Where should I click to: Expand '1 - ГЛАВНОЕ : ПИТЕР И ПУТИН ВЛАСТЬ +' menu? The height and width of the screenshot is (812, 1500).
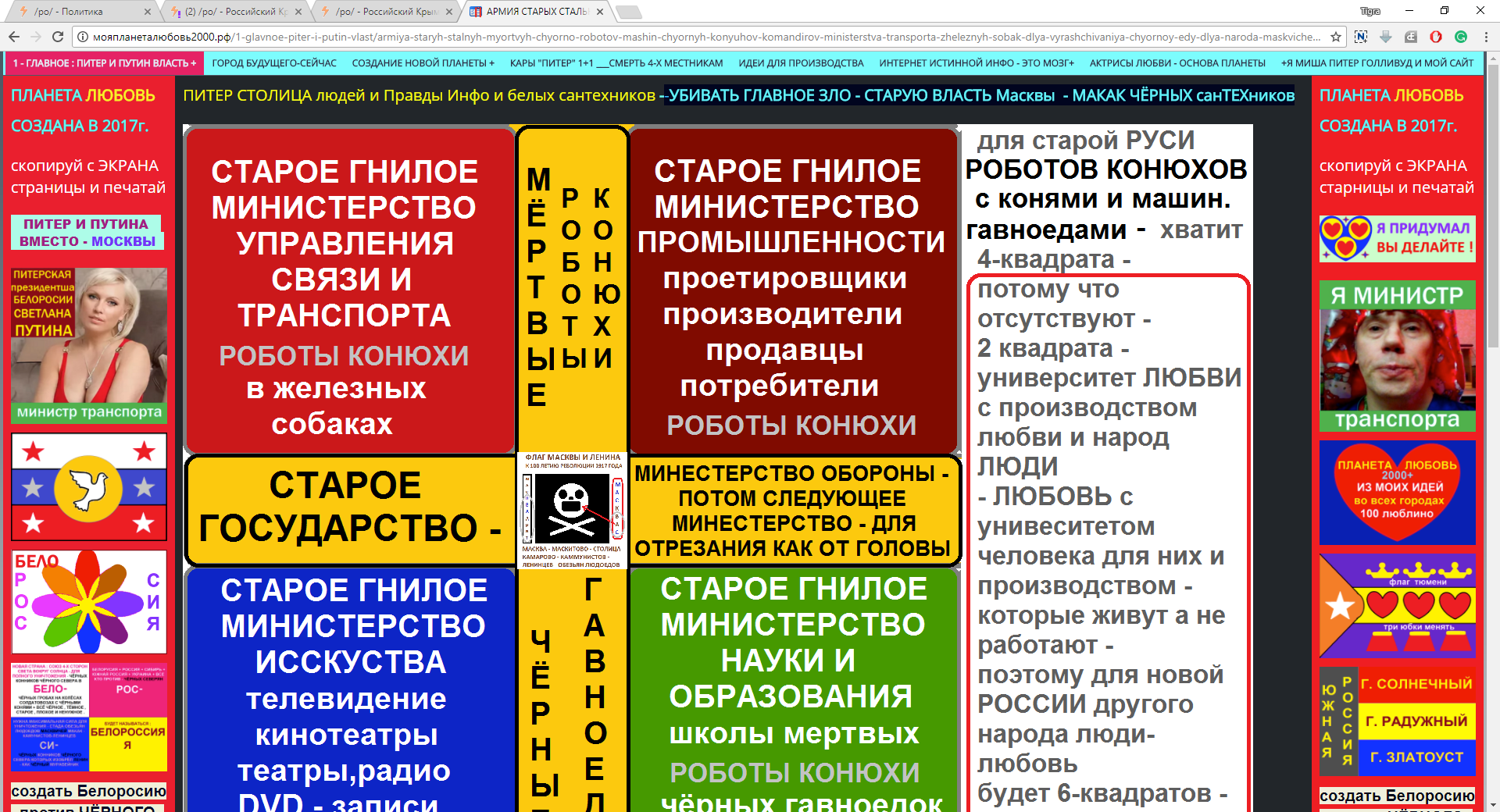[105, 63]
